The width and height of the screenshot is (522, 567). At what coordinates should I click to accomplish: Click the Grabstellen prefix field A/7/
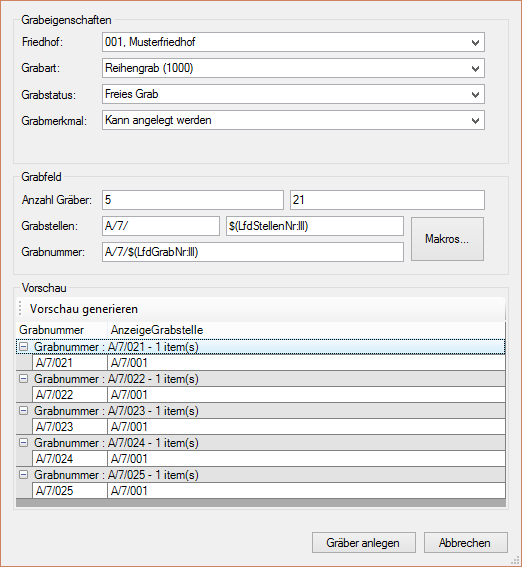[161, 226]
